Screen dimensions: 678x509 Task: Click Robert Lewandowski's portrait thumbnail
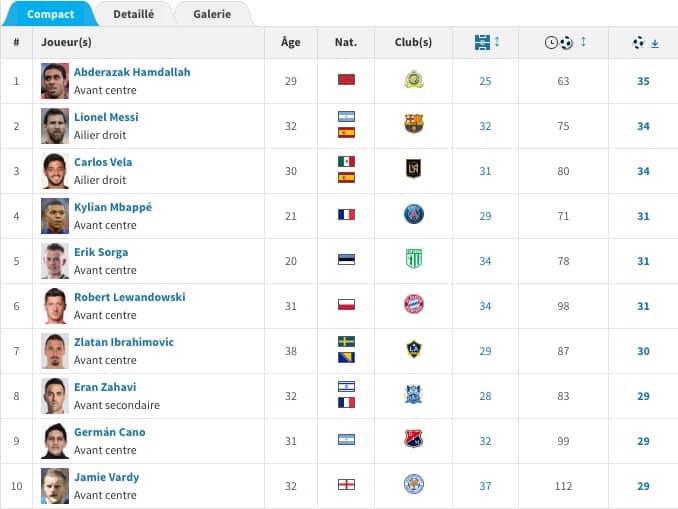[55, 305]
